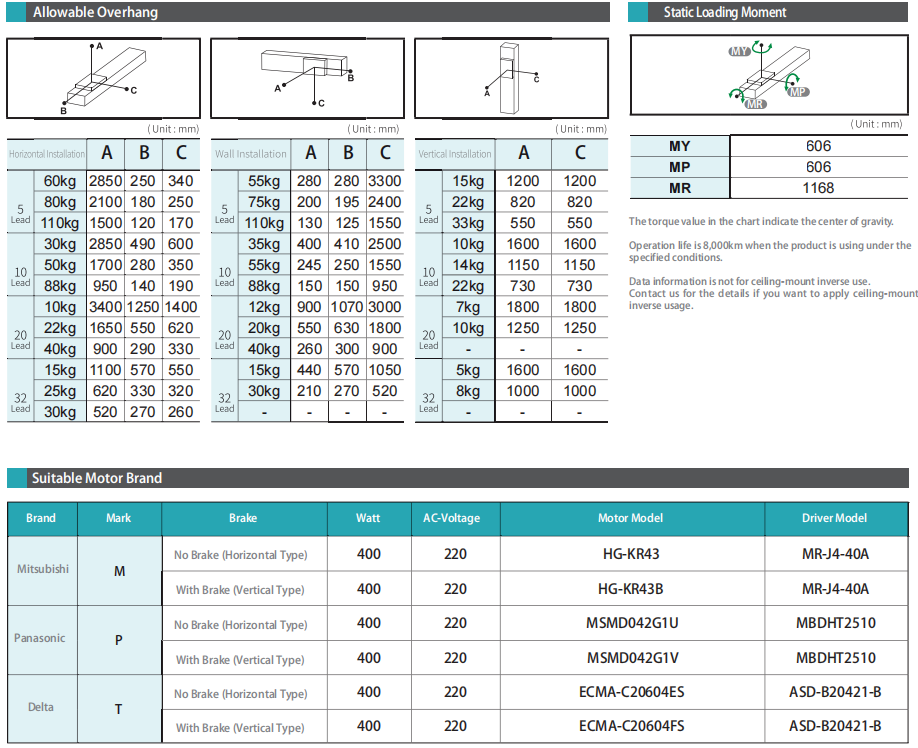Click the Driver Model column header
Image resolution: width=918 pixels, height=748 pixels.
tap(834, 518)
